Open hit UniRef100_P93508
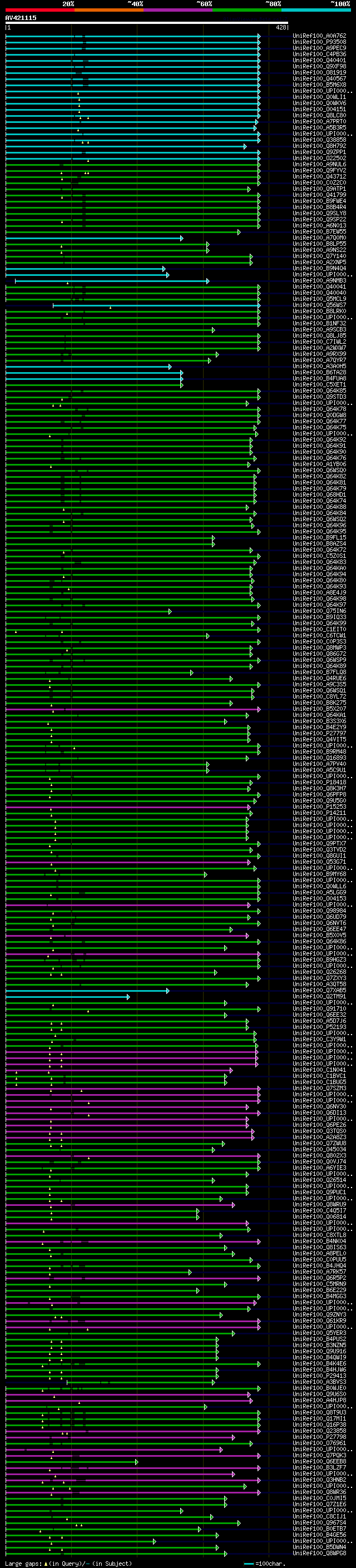Viewport: 356px width, 1568px height. 319,42
